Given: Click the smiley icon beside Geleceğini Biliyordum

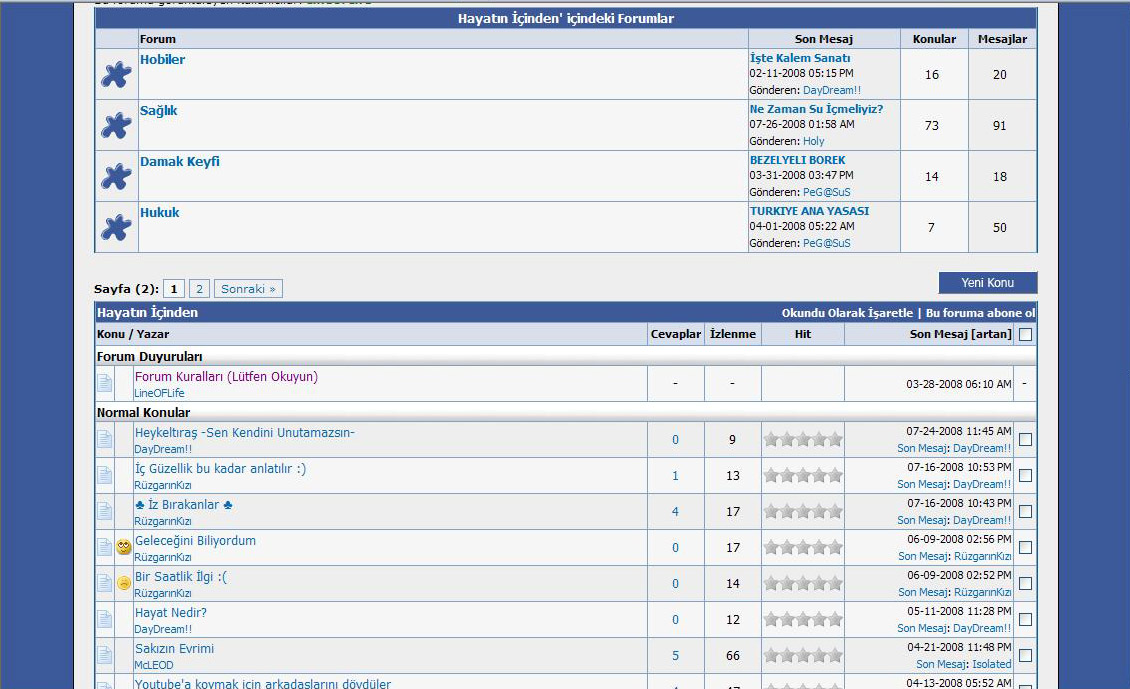Looking at the screenshot, I should coord(124,547).
